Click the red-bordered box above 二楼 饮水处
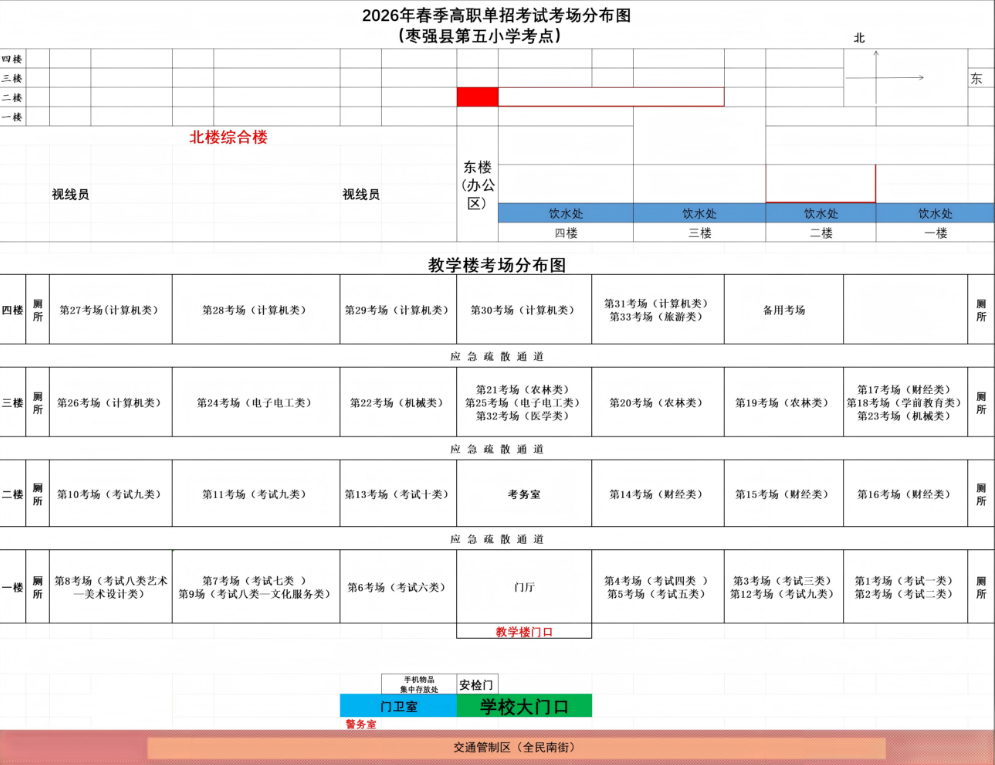This screenshot has width=995, height=765. coord(820,183)
